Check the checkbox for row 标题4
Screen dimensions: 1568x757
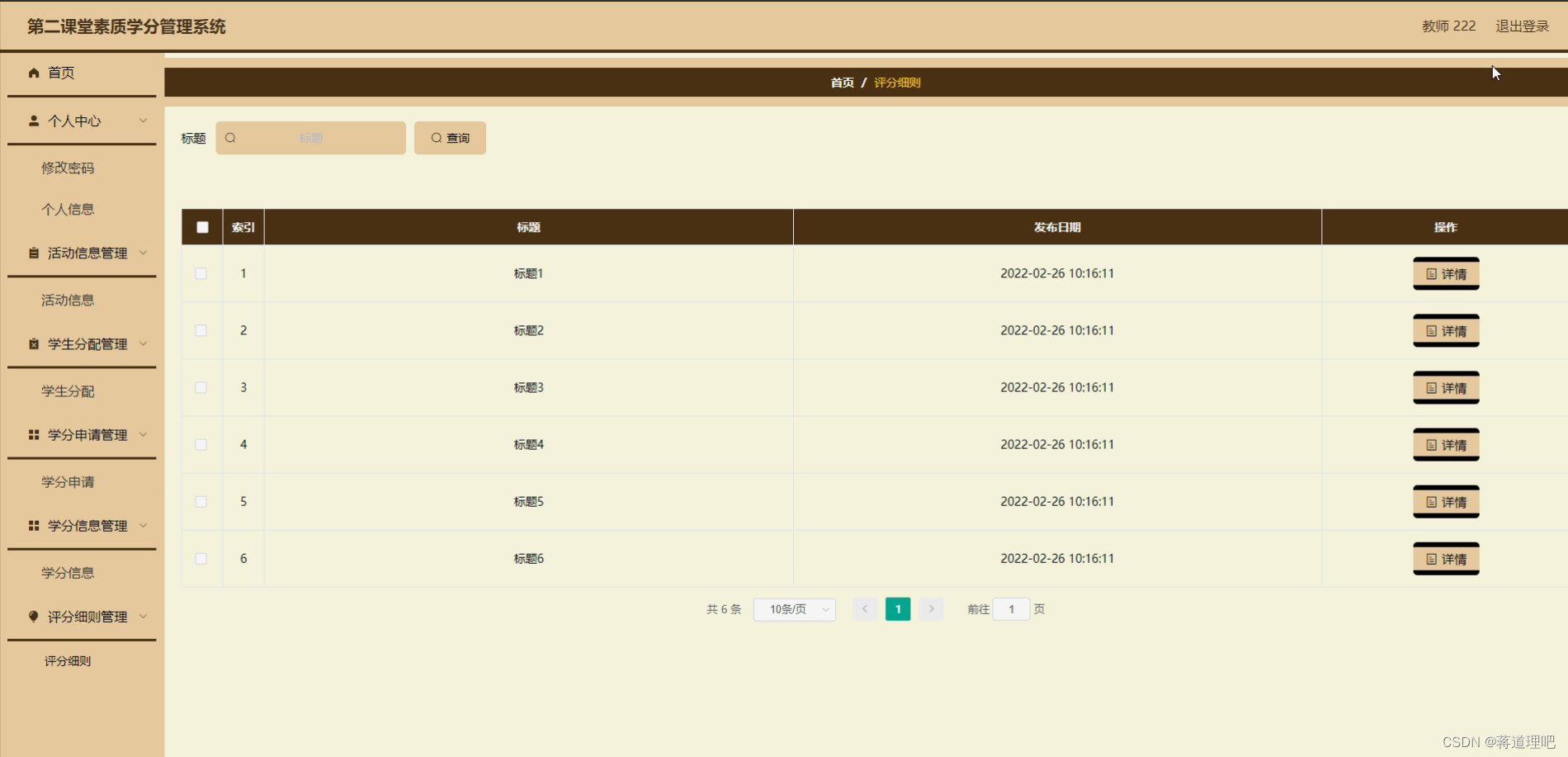pyautogui.click(x=201, y=444)
